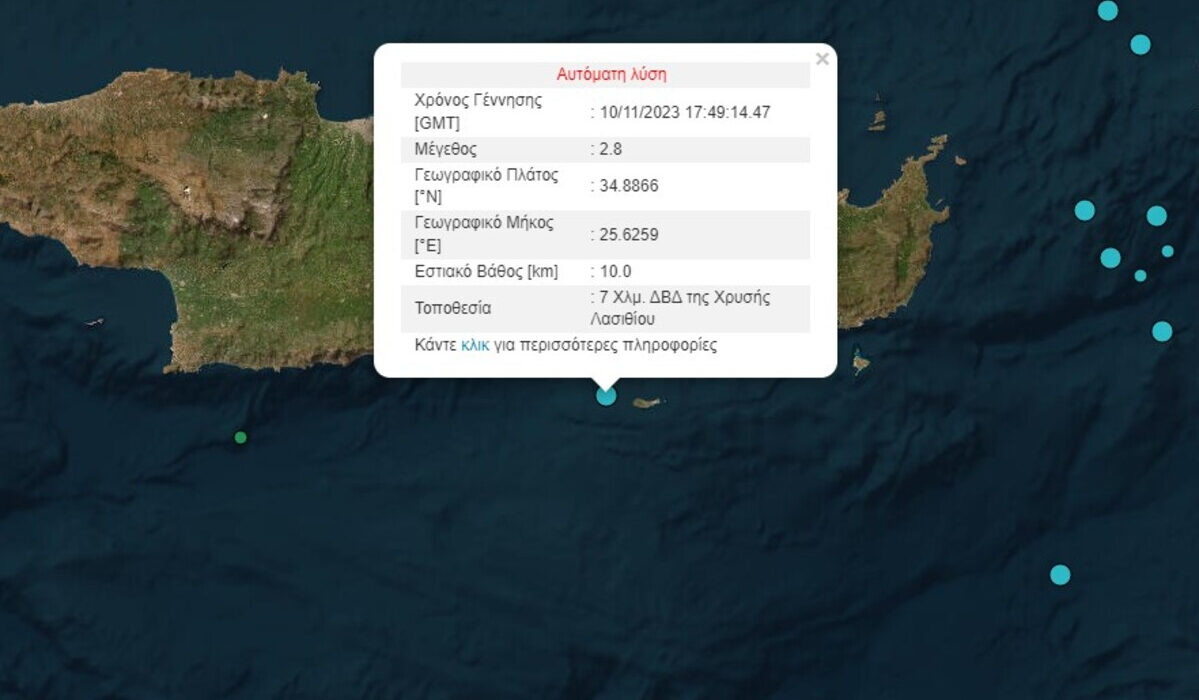Viewport: 1199px width, 700px height.
Task: Click the focal depth value '10.0'
Action: point(615,272)
